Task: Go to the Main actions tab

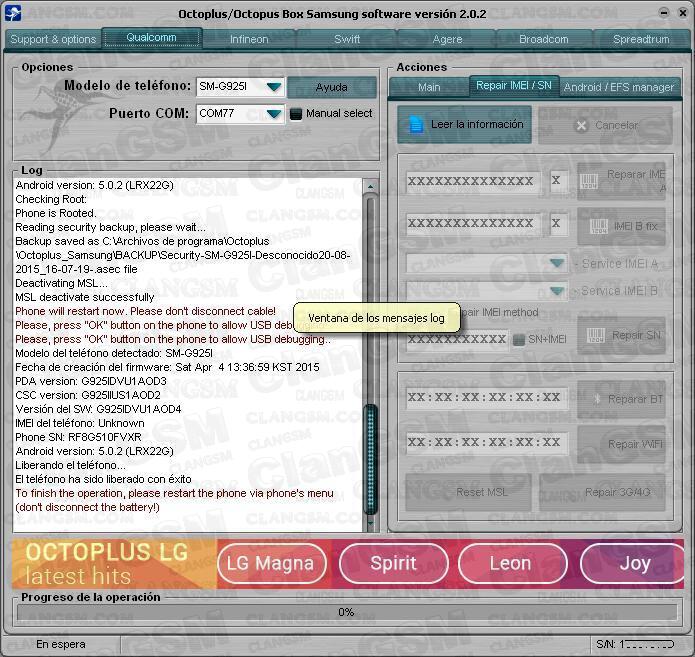Action: [x=429, y=87]
